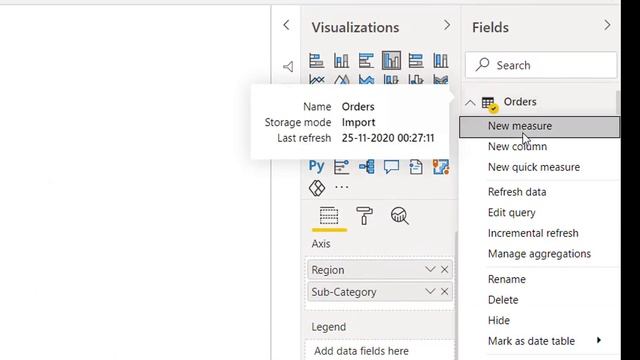Open Mark as date table submenu arrow

point(599,340)
